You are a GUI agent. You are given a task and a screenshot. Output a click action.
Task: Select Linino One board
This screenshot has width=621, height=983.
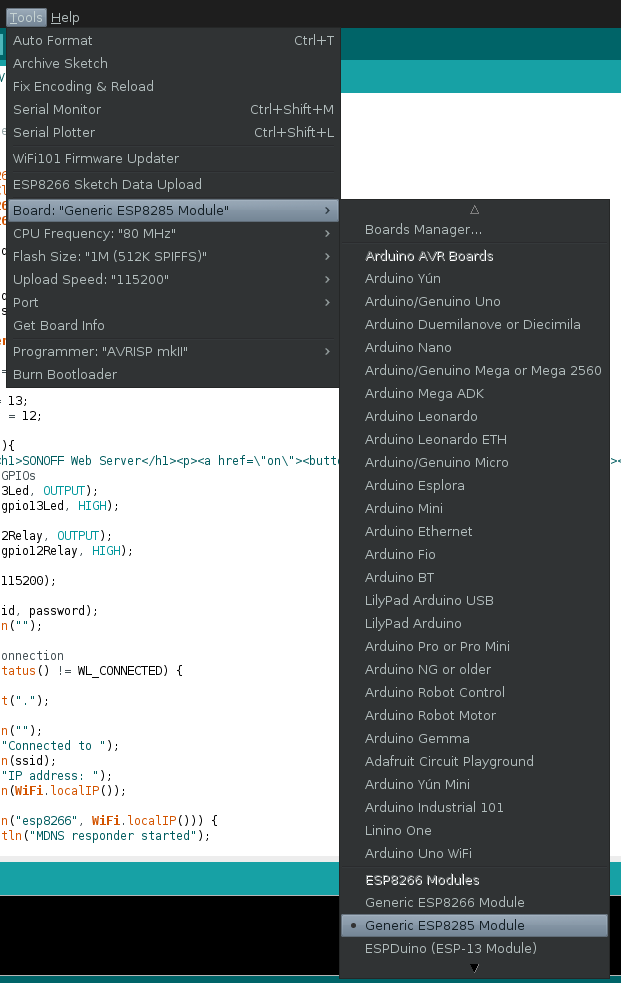[x=474, y=830]
